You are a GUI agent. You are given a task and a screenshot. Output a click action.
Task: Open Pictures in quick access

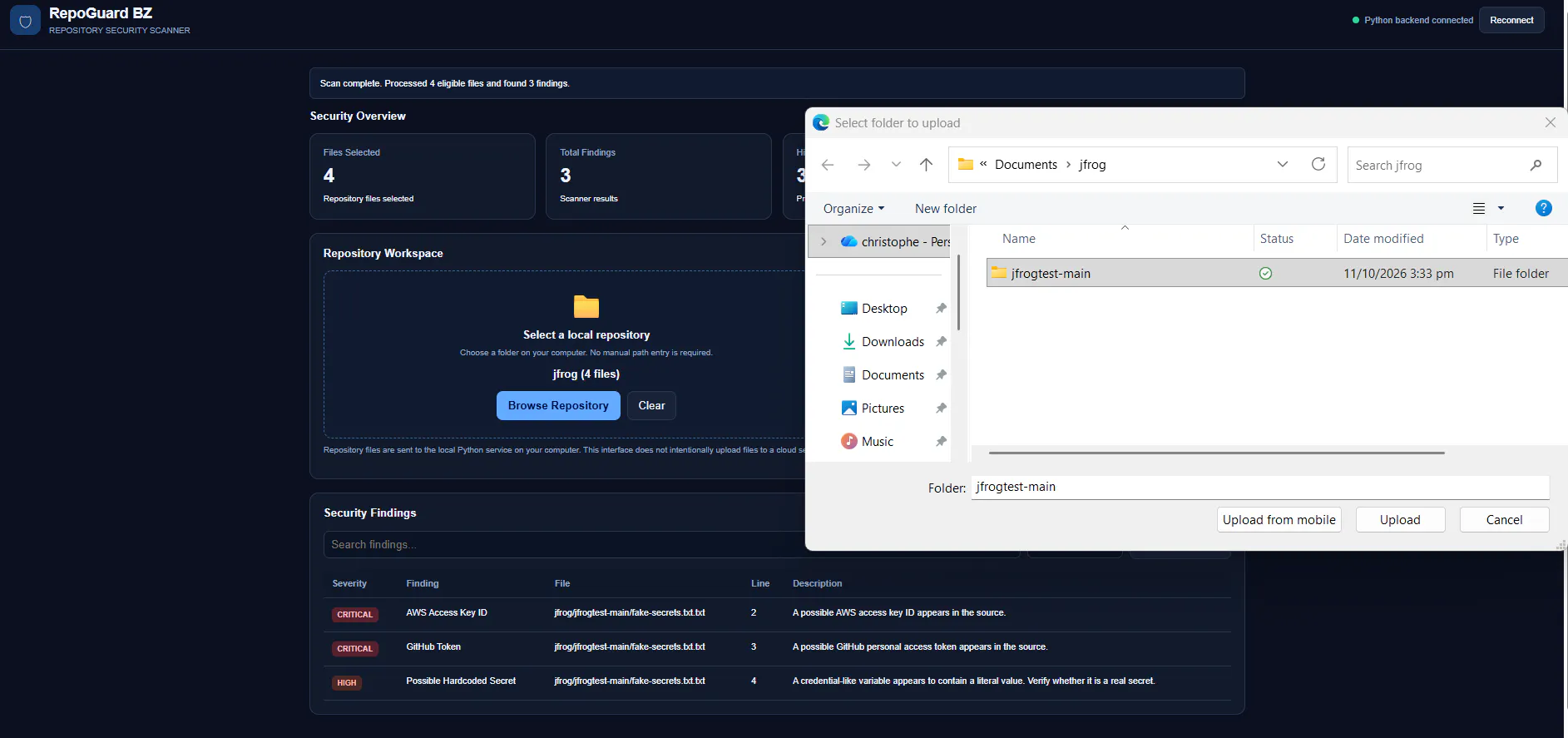883,409
